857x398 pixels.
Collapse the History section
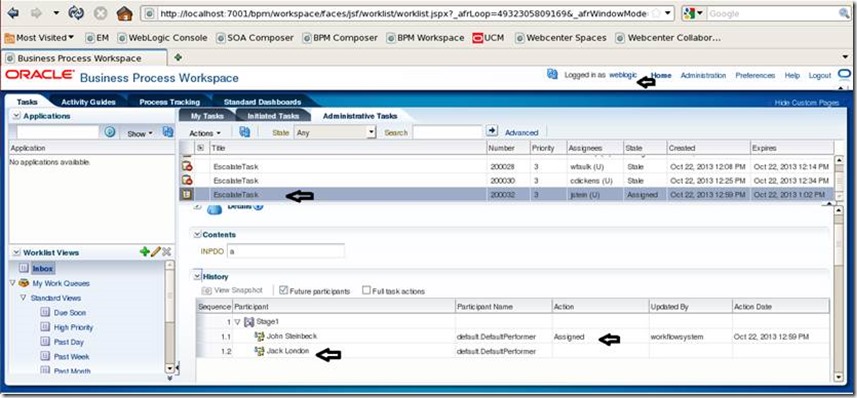pos(197,277)
